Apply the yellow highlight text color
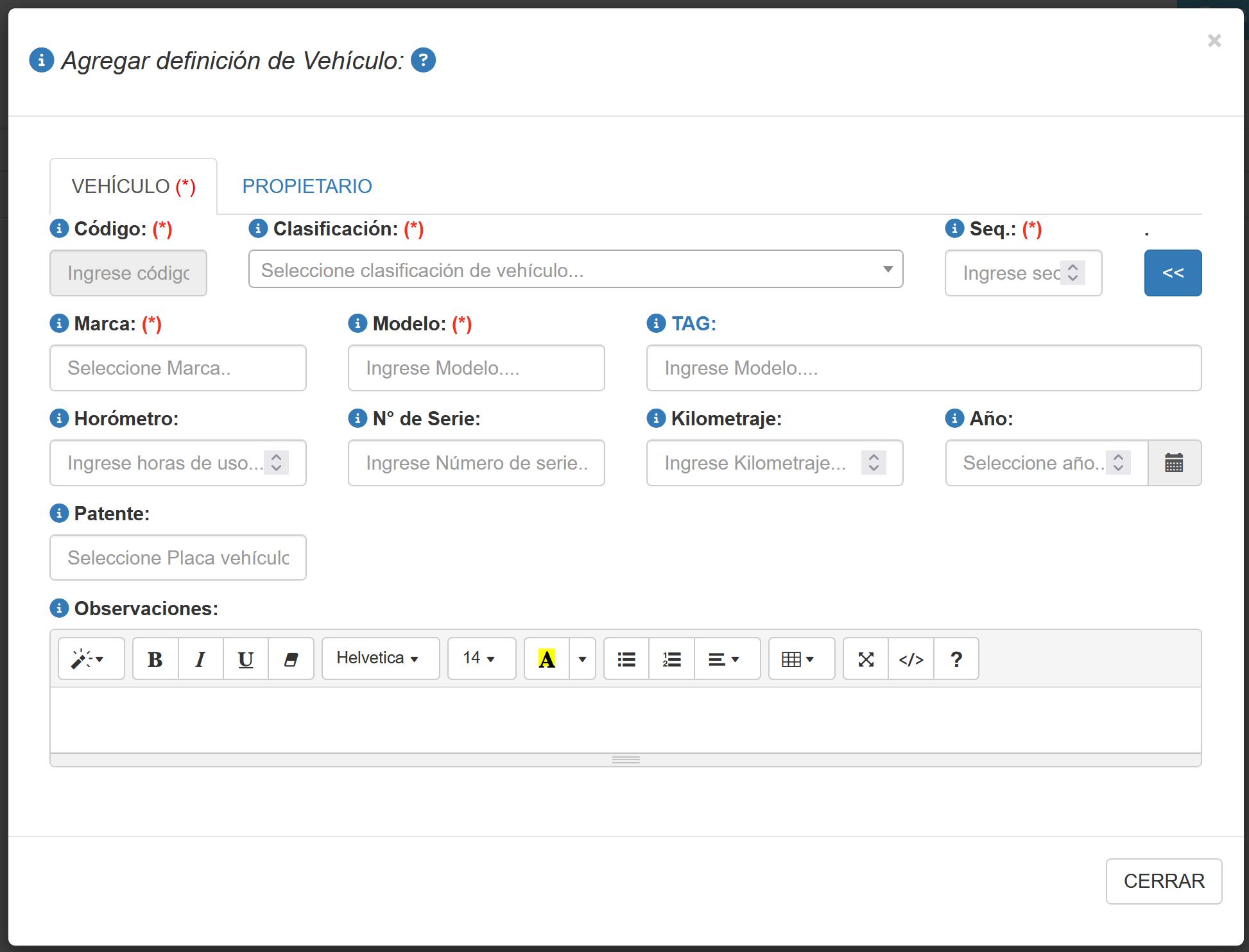Image resolution: width=1249 pixels, height=952 pixels. click(547, 659)
